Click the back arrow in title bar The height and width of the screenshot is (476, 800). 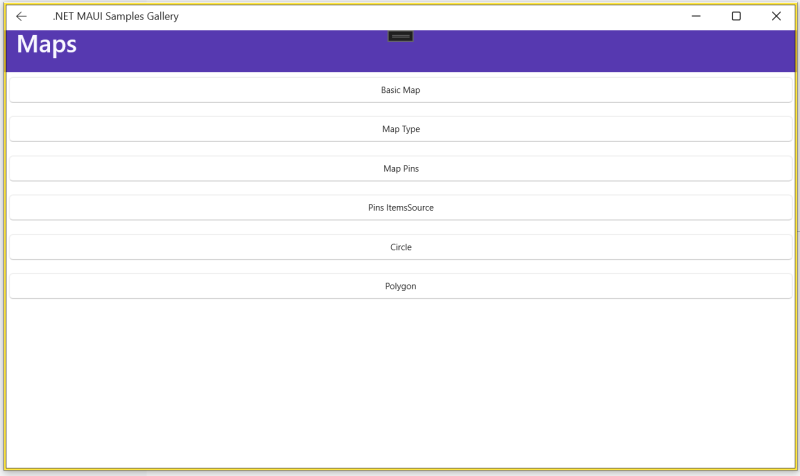(21, 16)
